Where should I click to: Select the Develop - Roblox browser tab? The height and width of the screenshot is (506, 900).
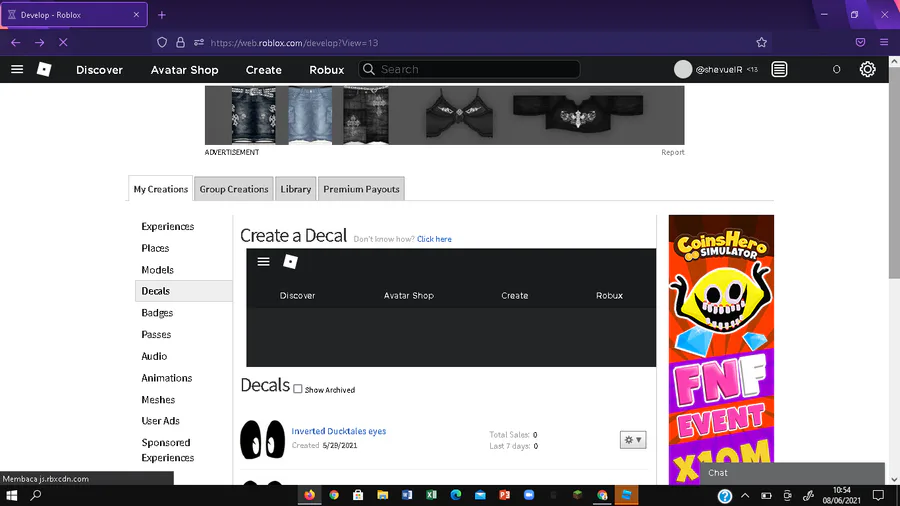[x=74, y=15]
